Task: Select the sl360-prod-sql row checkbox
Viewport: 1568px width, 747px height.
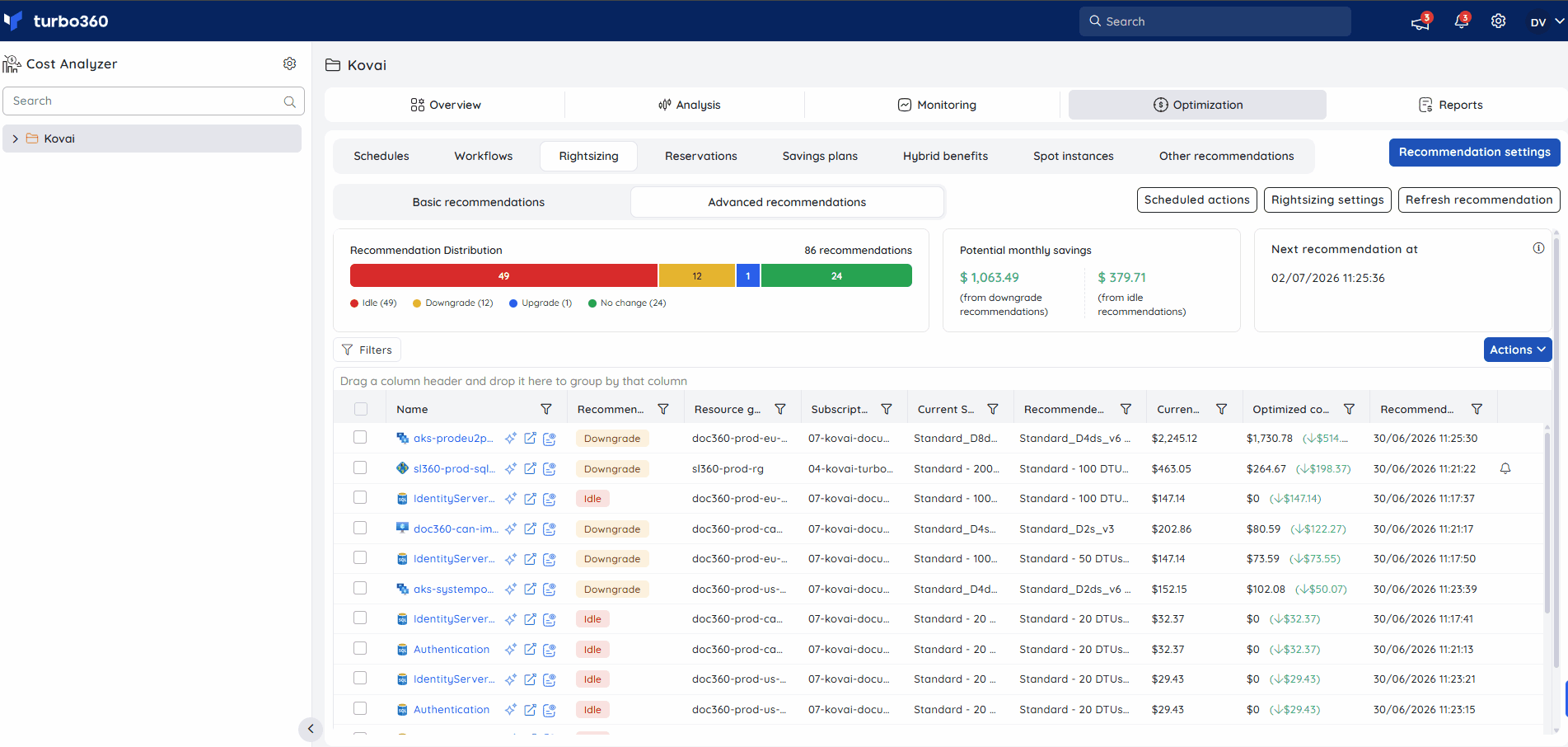Action: [360, 467]
